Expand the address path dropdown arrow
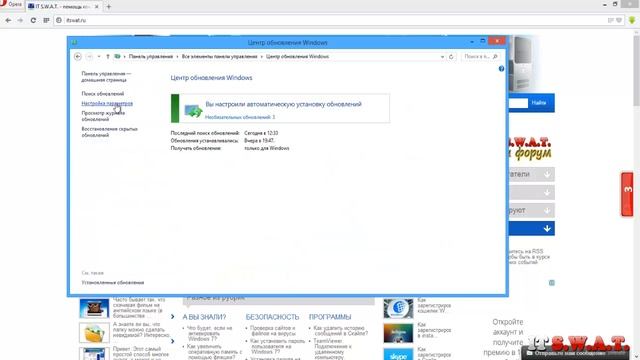Image resolution: width=640 pixels, height=360 pixels. click(442, 57)
